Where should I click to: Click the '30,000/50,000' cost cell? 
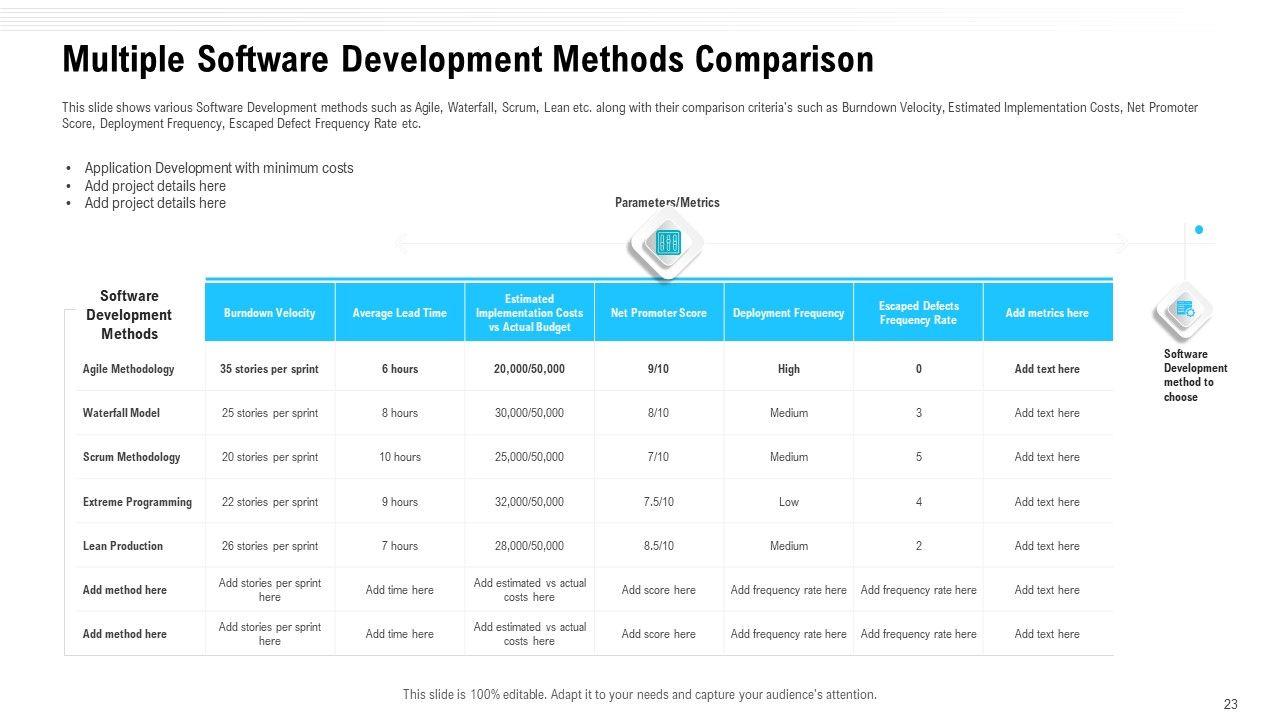529,413
